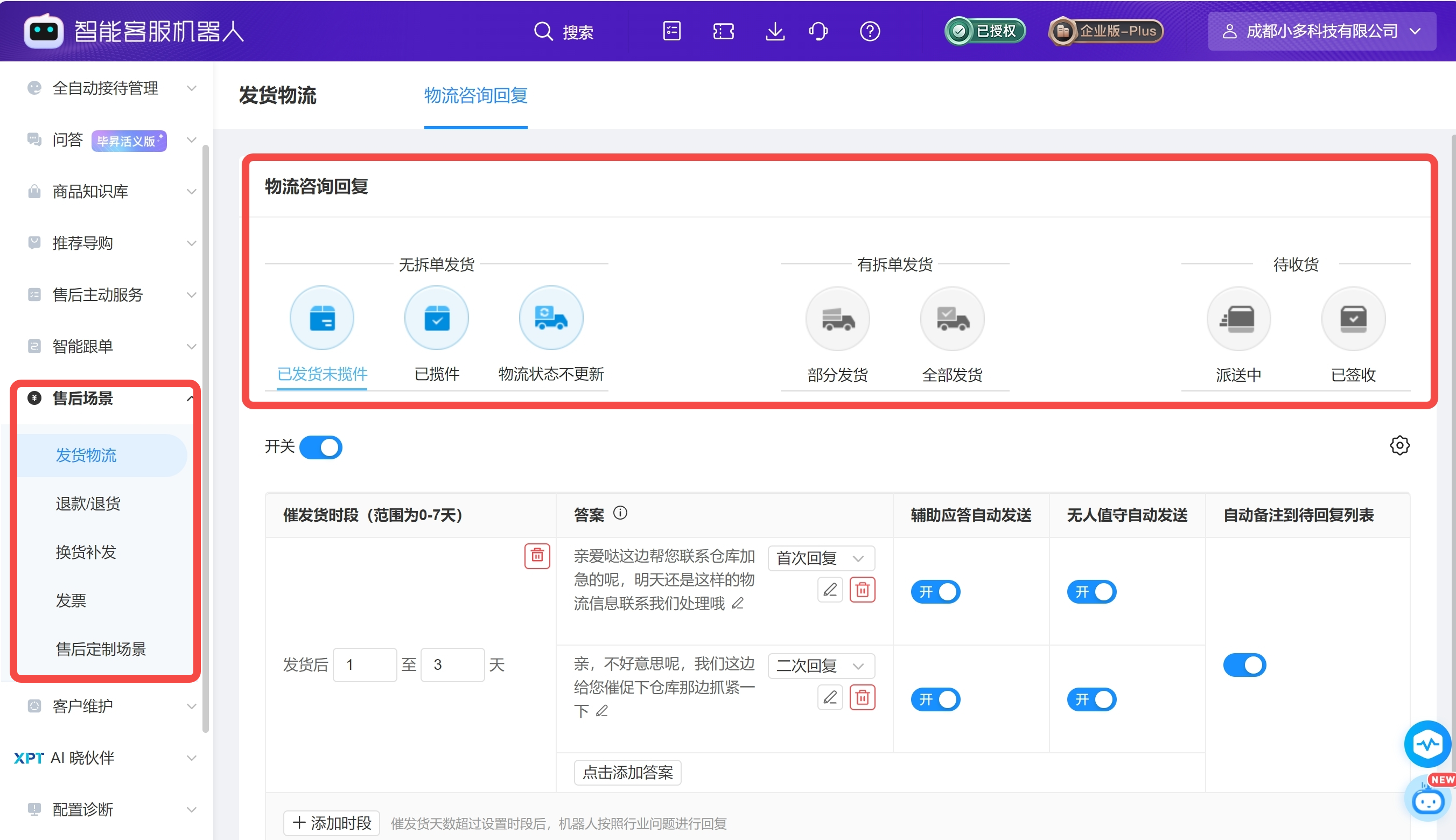Open the settings gear beside 开关
The image size is (1456, 840).
[x=1399, y=445]
